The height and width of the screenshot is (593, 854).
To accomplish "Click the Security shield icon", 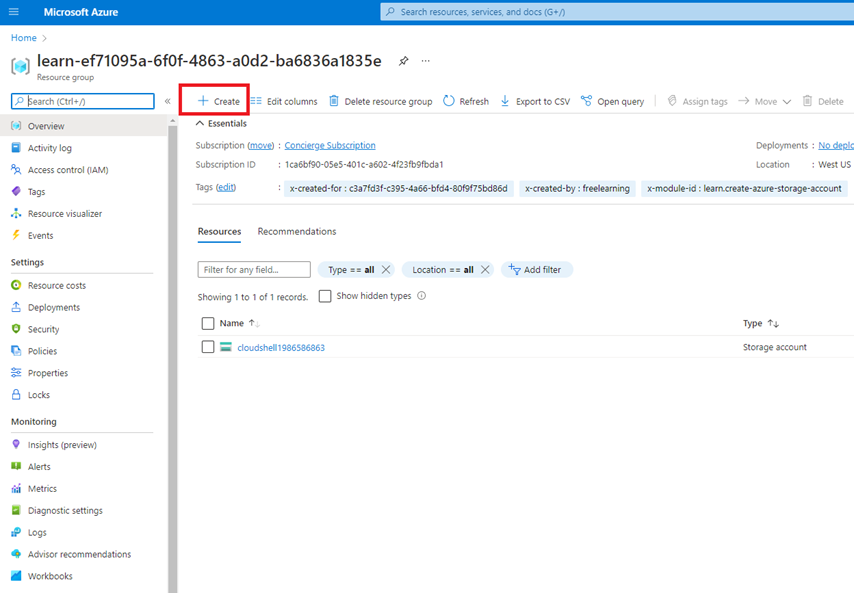I will click(16, 329).
